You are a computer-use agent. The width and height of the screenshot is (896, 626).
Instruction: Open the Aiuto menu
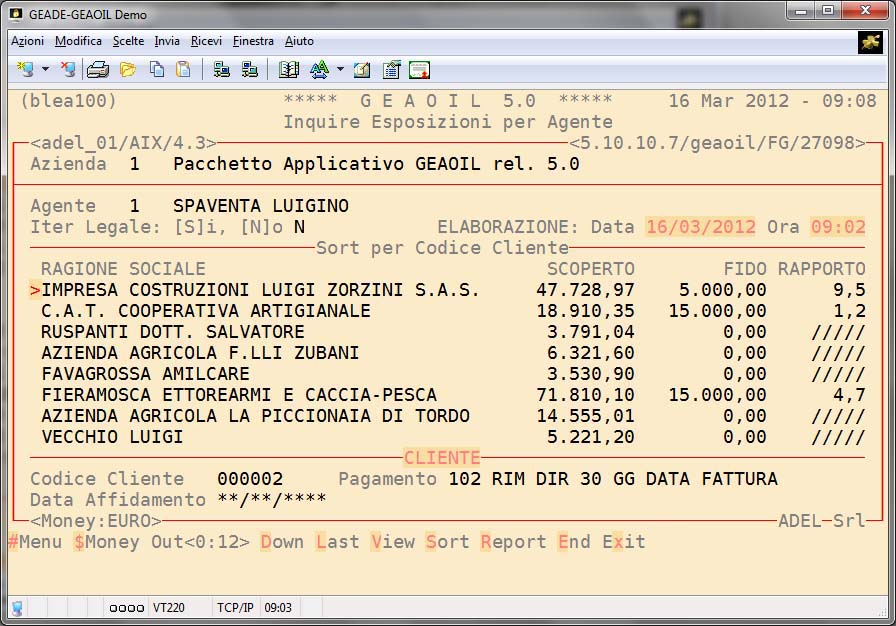pyautogui.click(x=299, y=41)
